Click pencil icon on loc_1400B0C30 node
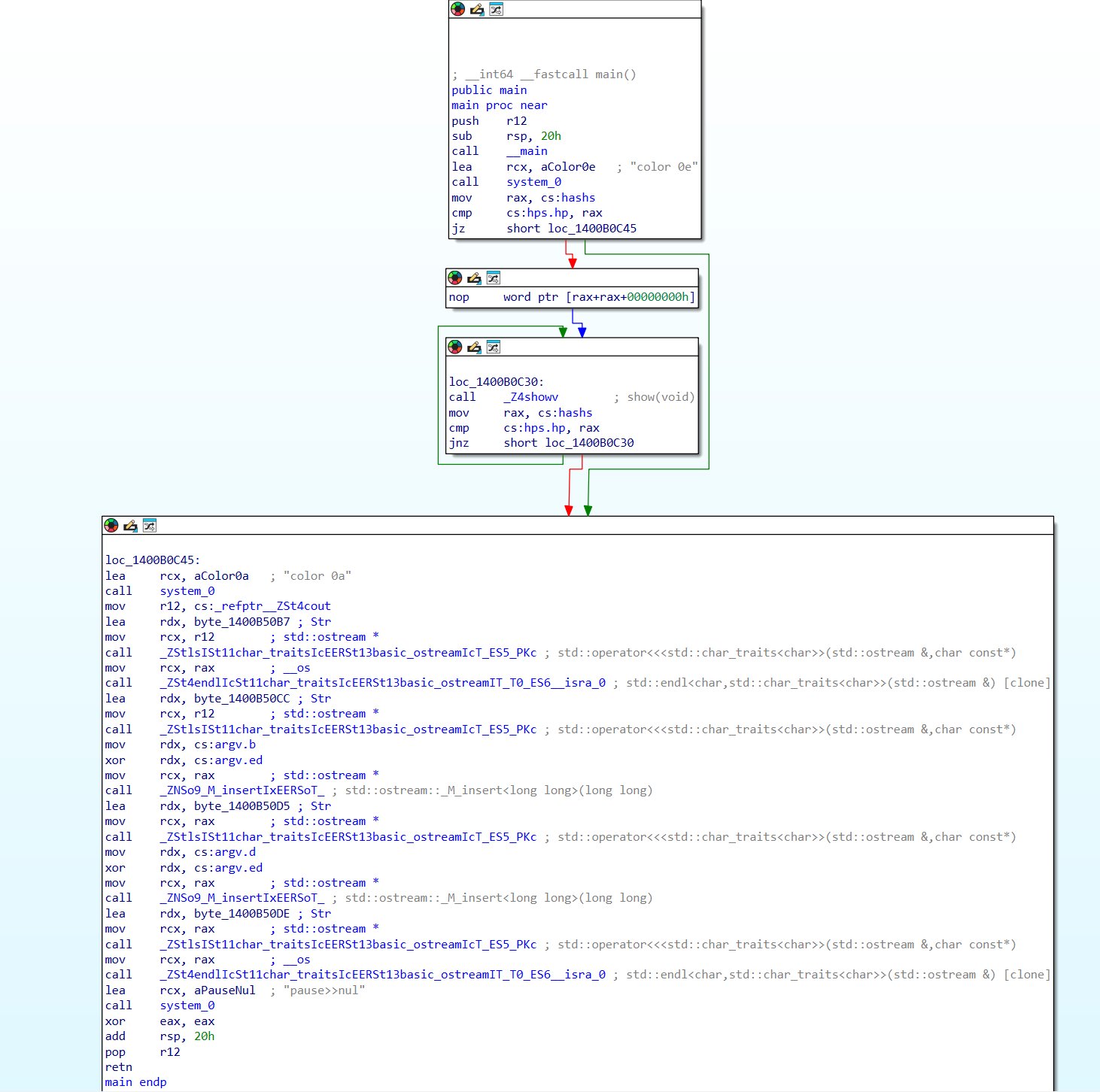Viewport: 1100px width, 1092px height. [474, 347]
